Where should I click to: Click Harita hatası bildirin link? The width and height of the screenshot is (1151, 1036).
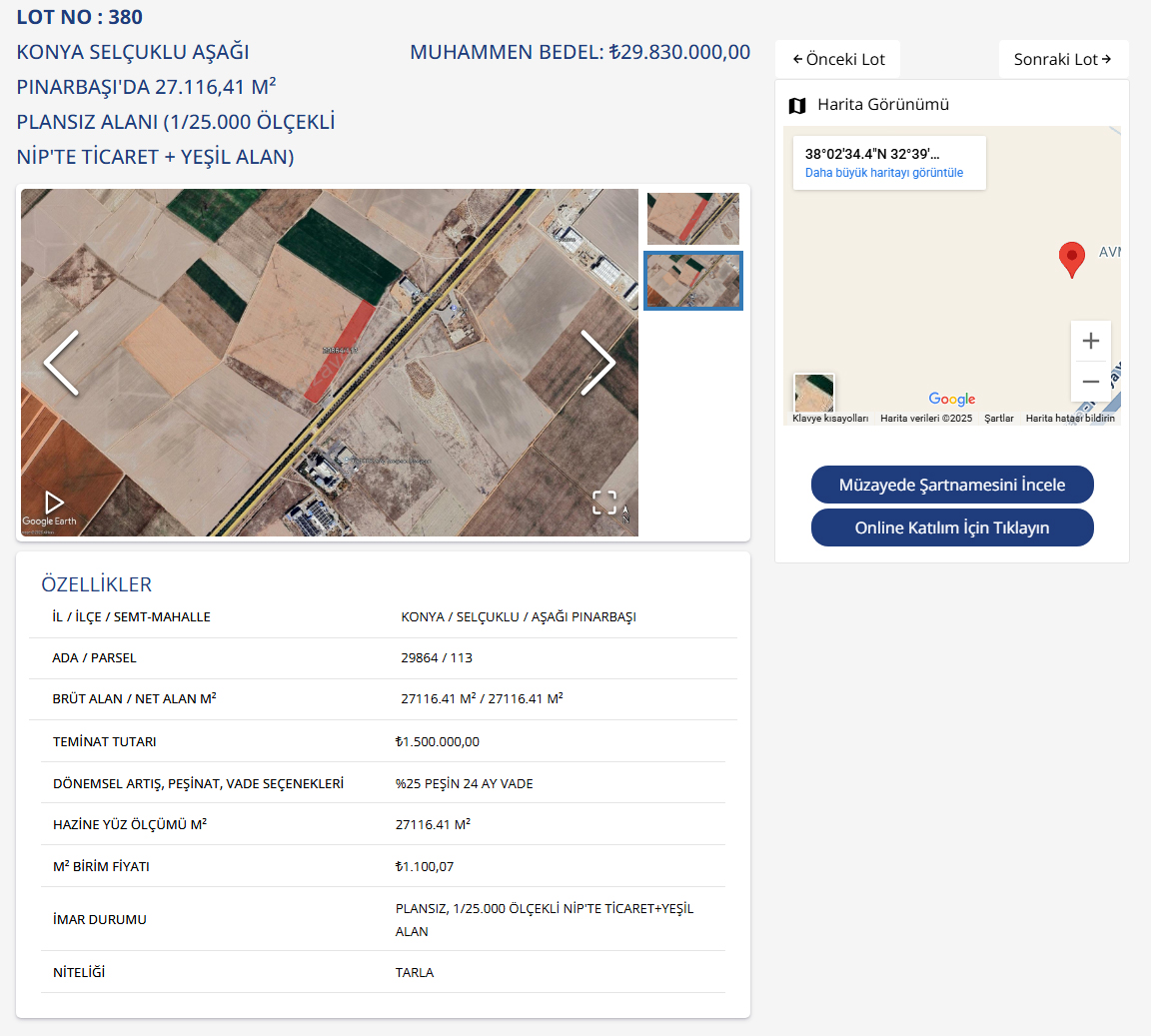(x=1069, y=418)
